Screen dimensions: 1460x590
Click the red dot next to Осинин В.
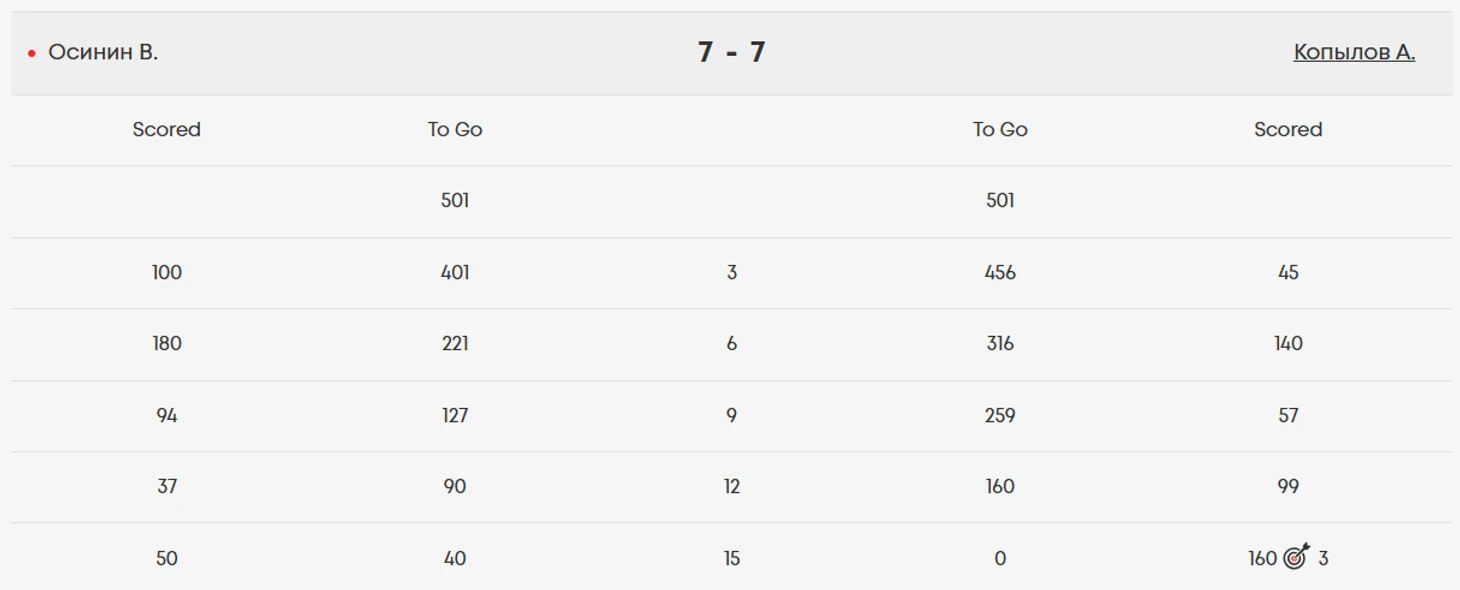coord(32,53)
